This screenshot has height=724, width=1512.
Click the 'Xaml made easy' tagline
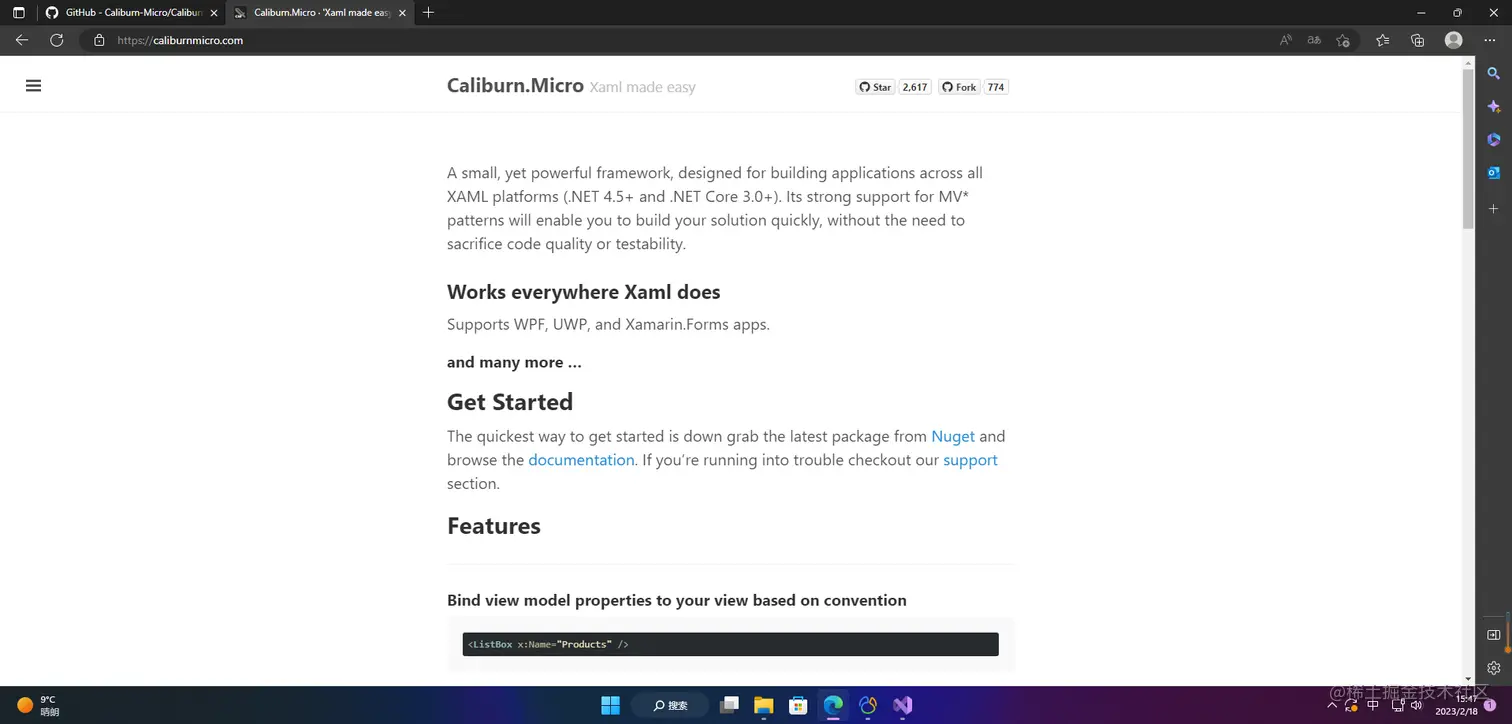pos(642,87)
